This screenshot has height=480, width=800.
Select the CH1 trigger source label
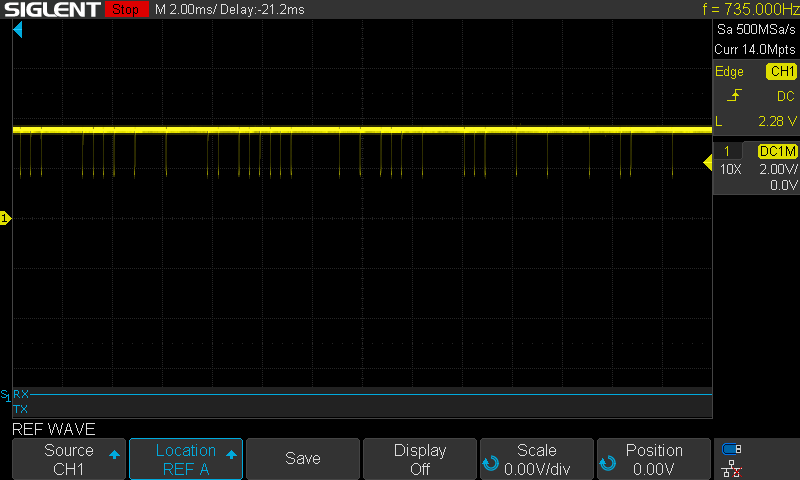click(x=781, y=71)
